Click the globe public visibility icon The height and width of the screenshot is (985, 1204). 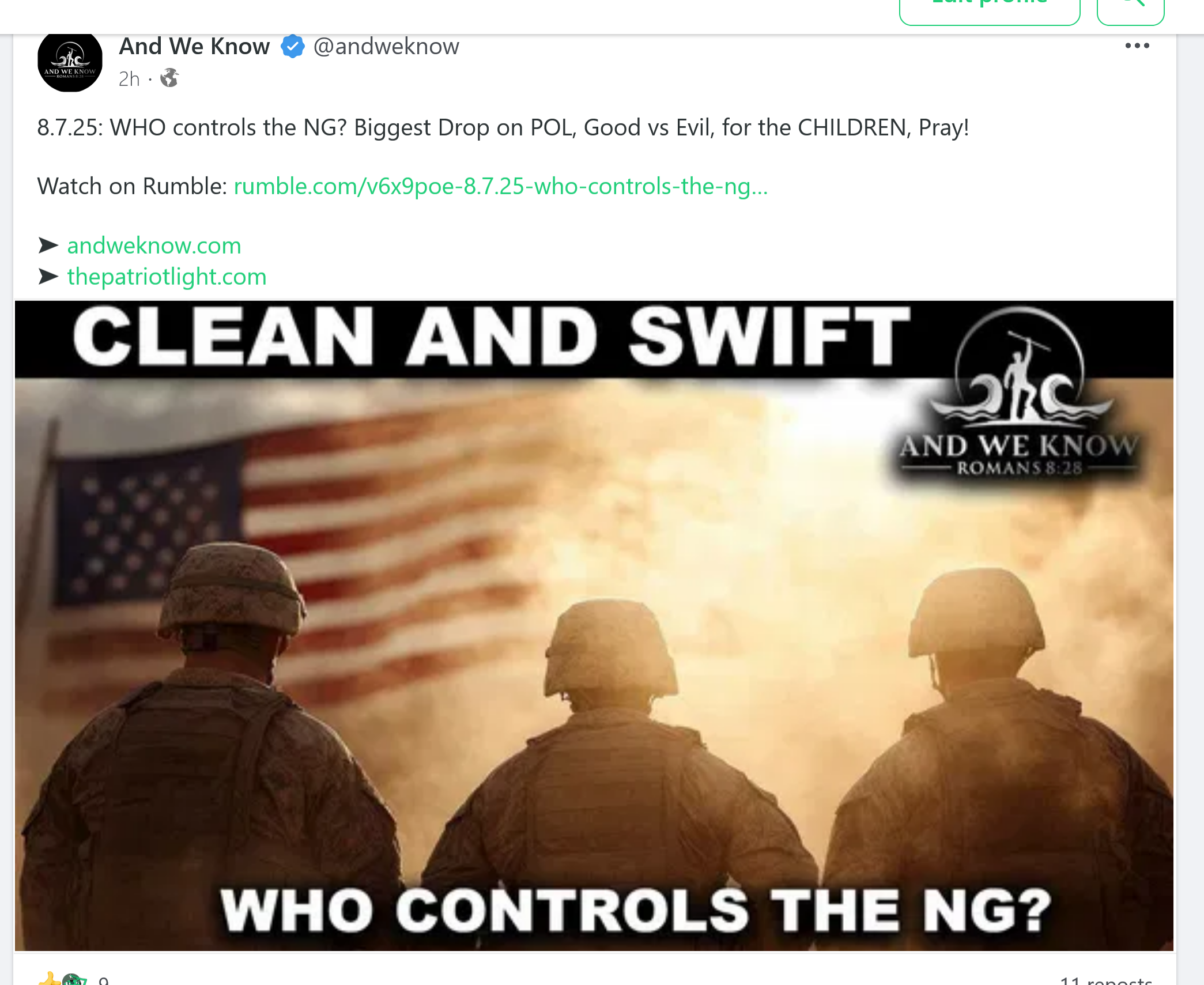169,78
